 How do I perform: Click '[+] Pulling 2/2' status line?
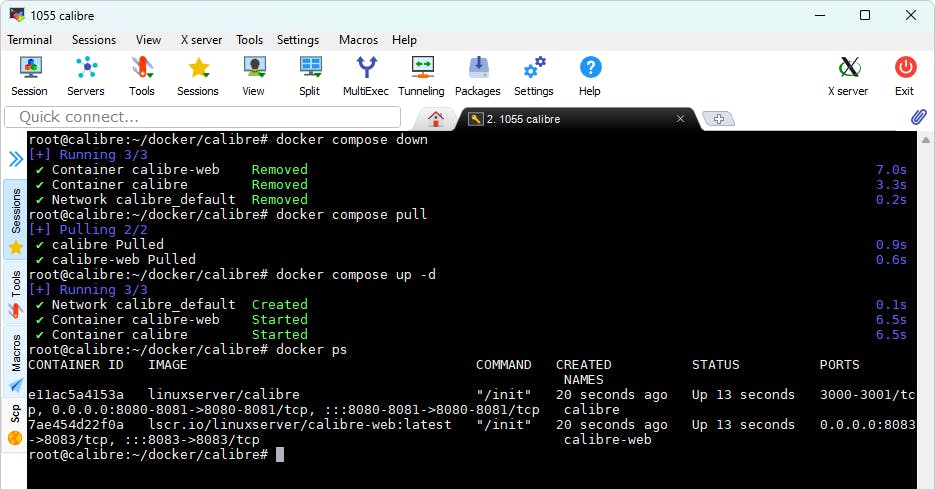pos(88,230)
